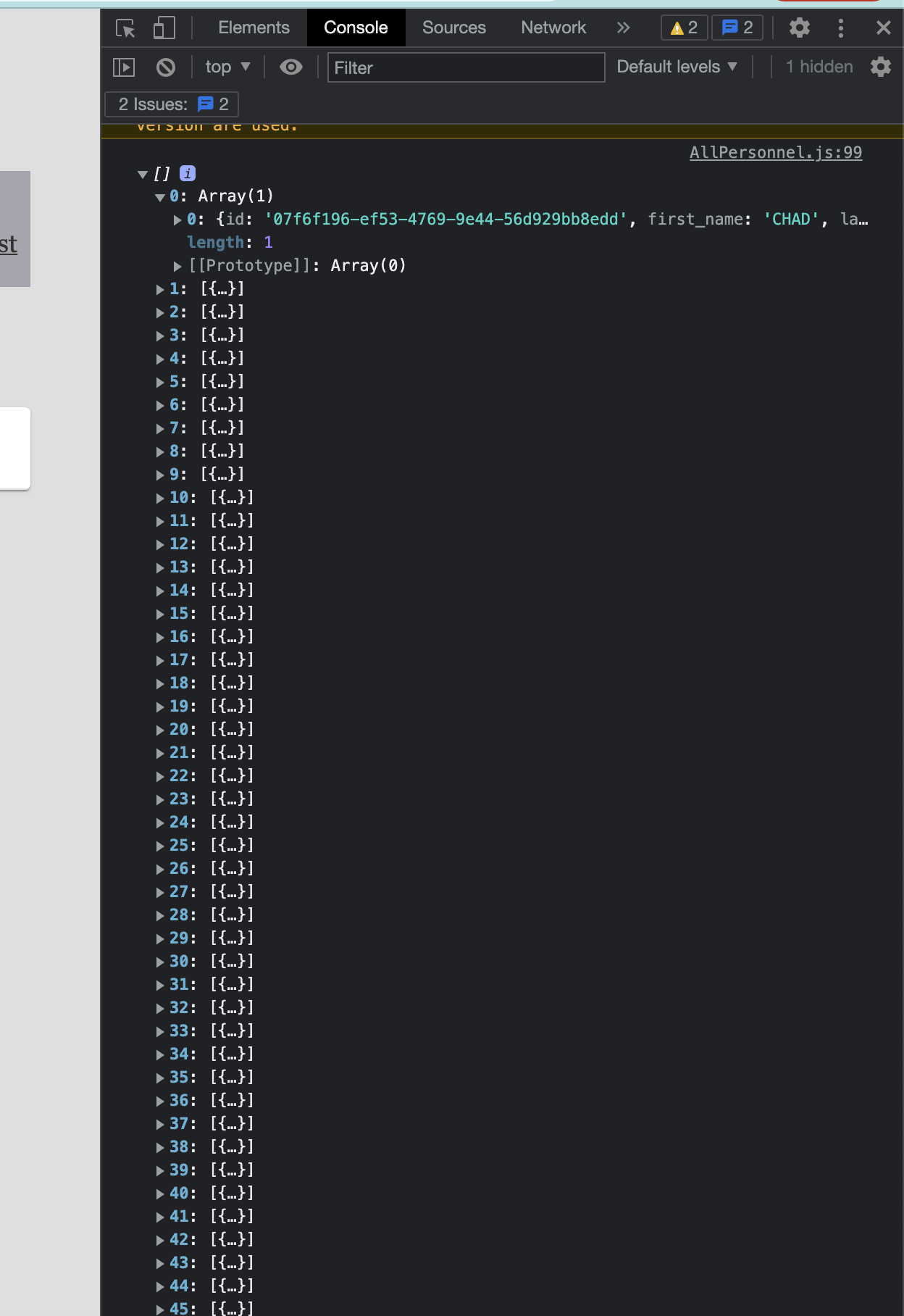Expand the object with first_name CHAD
Image resolution: width=904 pixels, height=1316 pixels.
pos(177,220)
